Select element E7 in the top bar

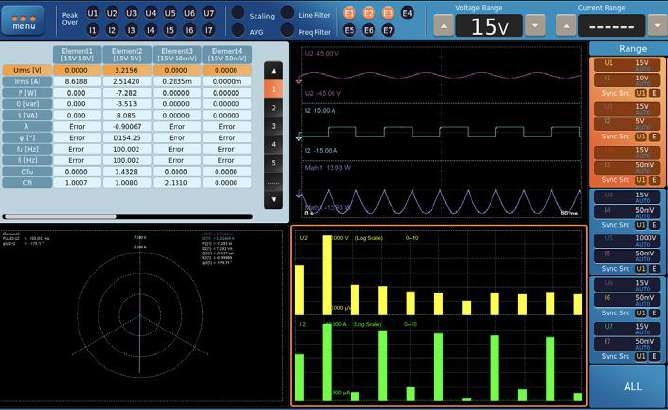pos(388,30)
